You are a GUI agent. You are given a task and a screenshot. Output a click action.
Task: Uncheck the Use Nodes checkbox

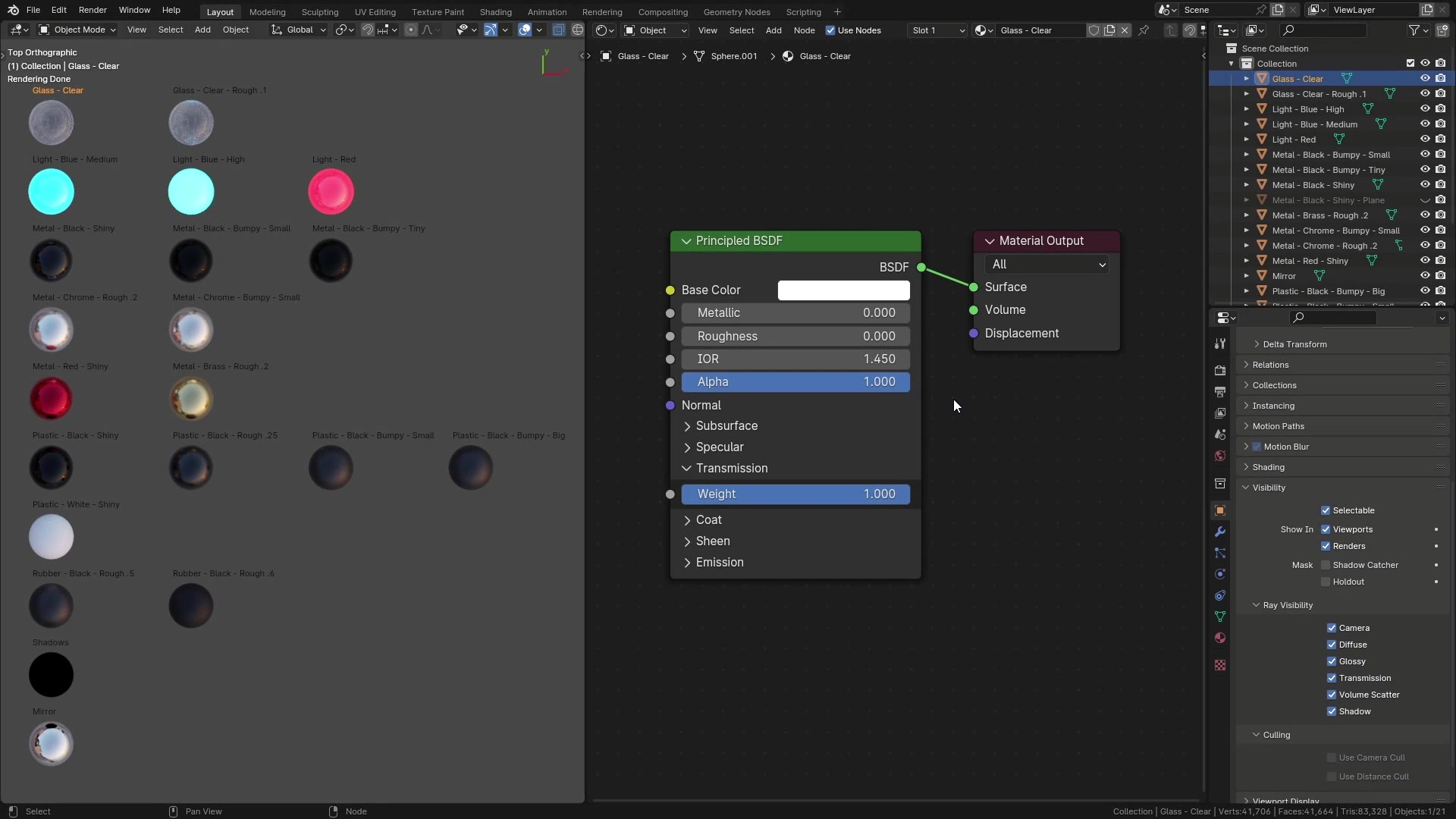pyautogui.click(x=830, y=30)
